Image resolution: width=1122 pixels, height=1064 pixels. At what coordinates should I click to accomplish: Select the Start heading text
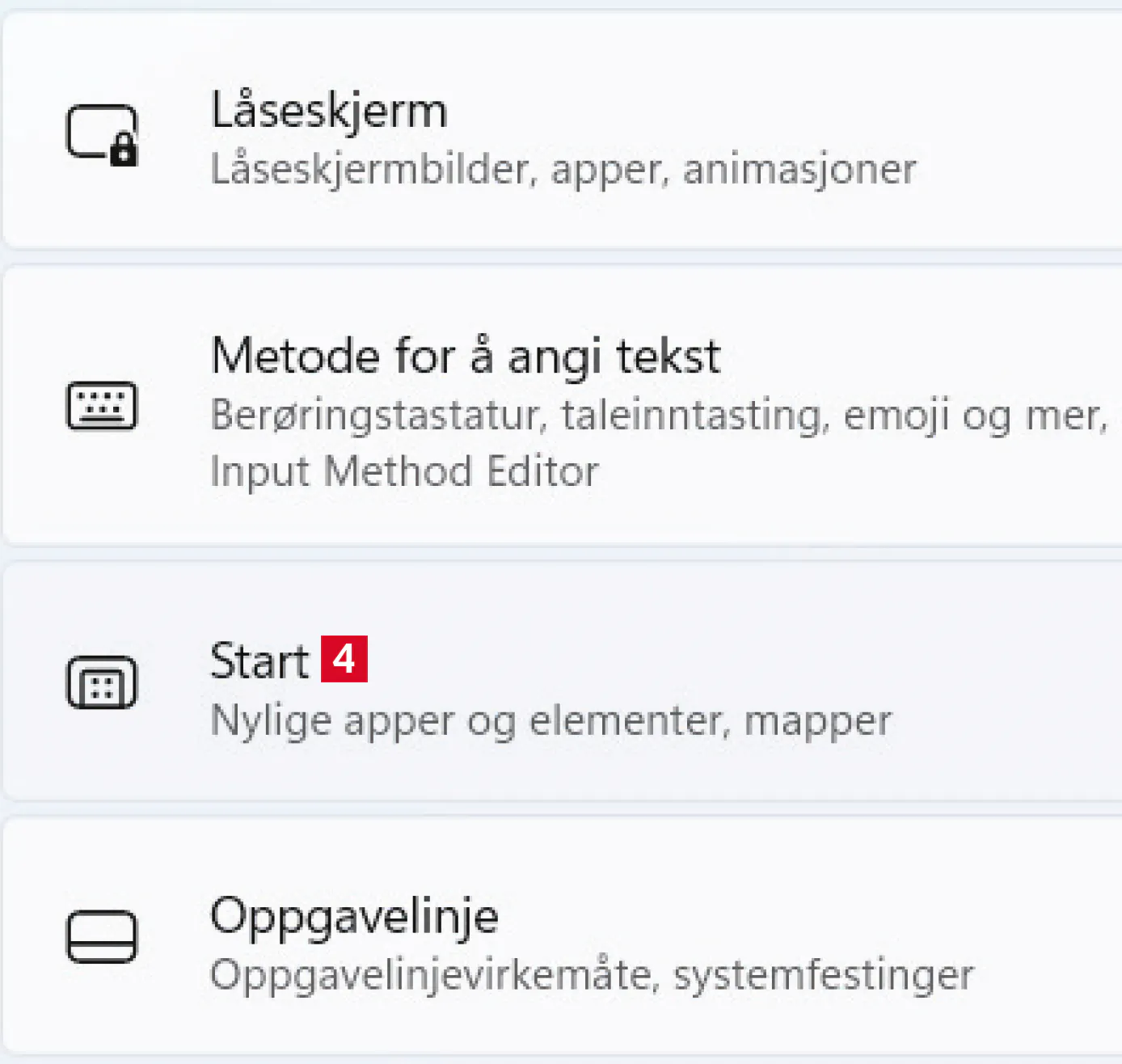coord(259,661)
